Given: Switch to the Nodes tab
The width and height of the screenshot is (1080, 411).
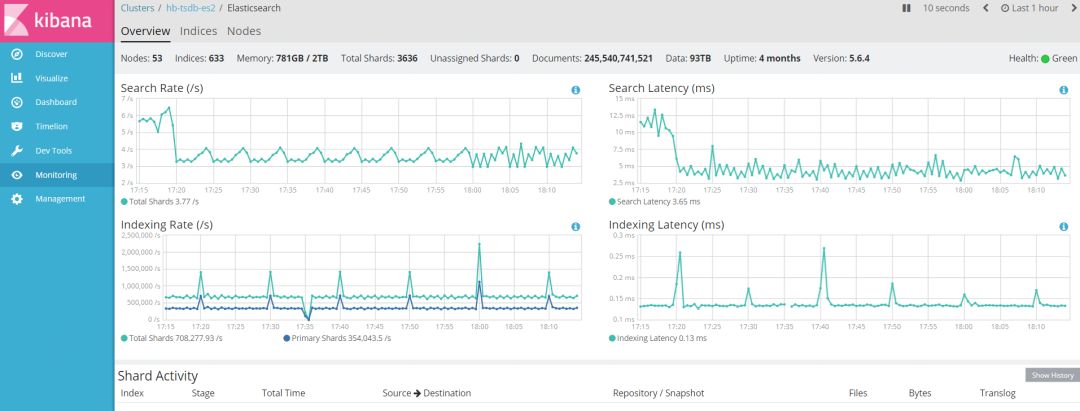Looking at the screenshot, I should 244,31.
